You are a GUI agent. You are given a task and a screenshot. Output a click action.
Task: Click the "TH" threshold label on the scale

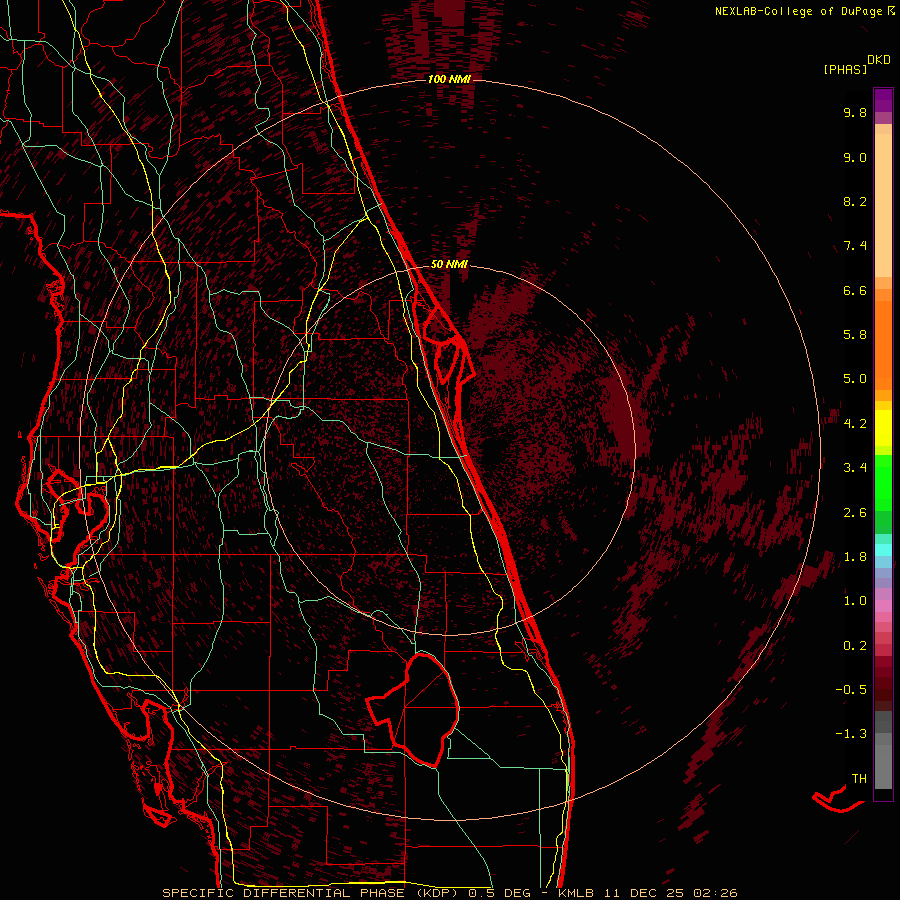click(859, 779)
